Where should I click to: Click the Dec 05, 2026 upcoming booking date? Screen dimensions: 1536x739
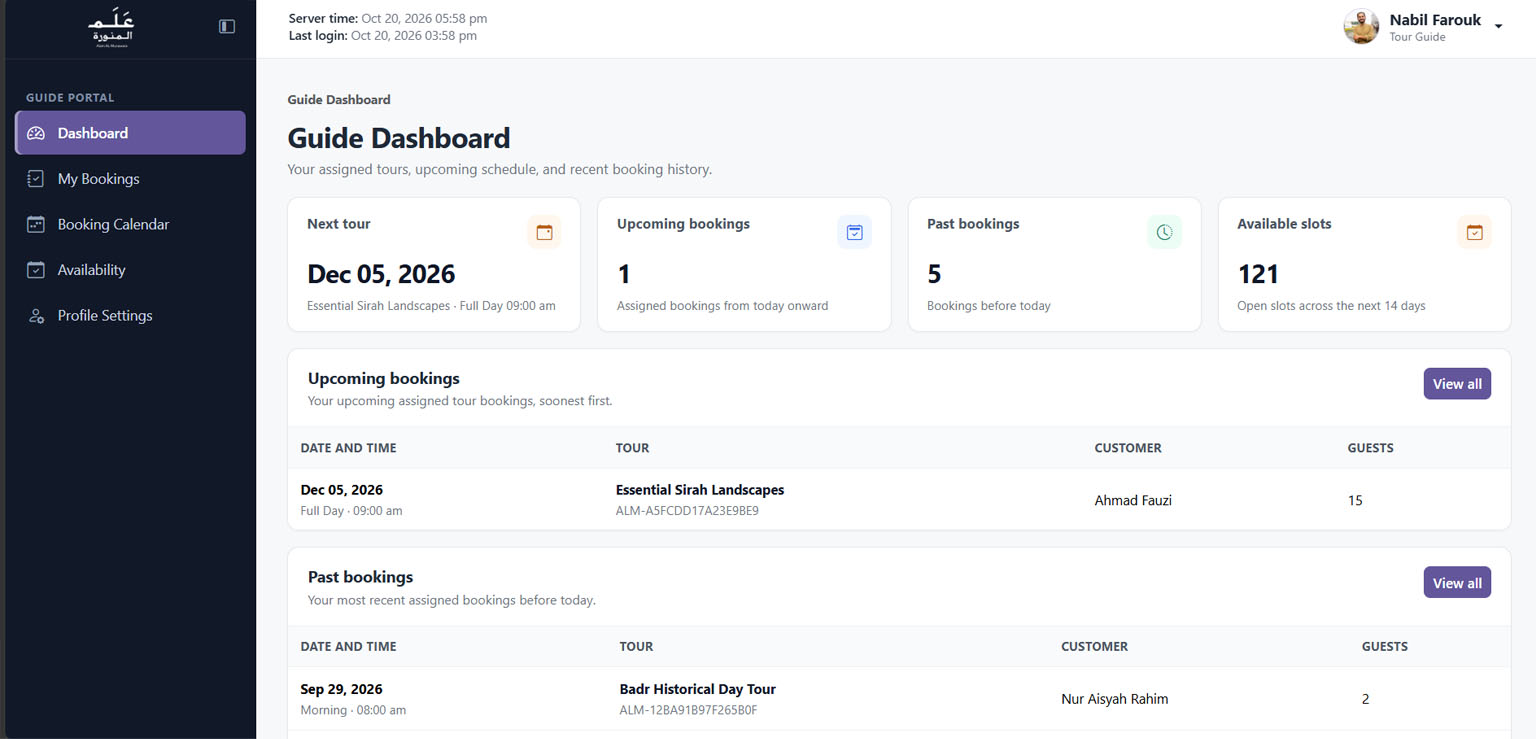[x=342, y=490]
